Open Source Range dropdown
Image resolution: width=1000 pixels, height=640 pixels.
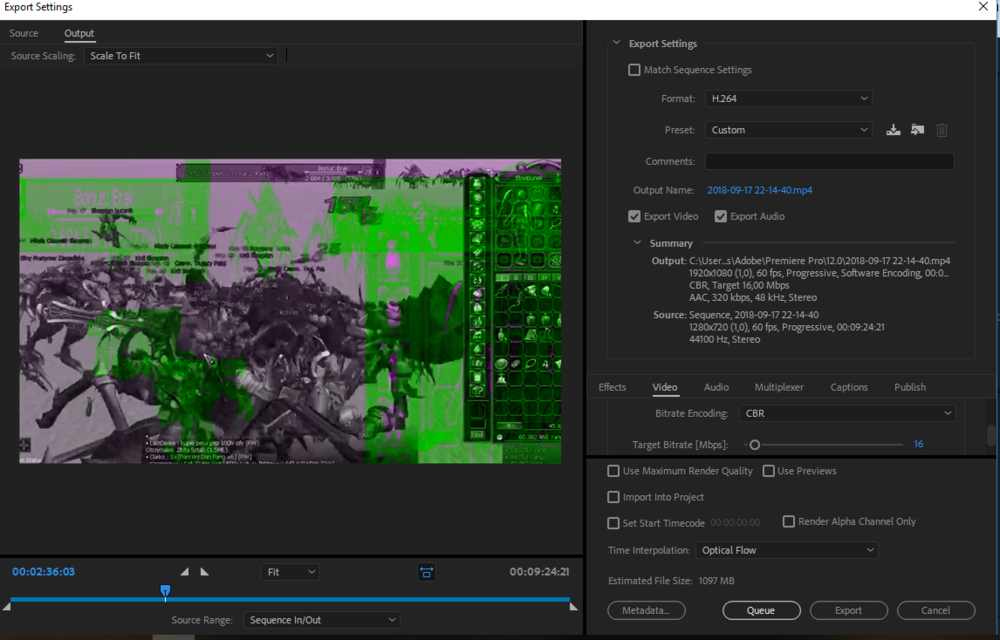(321, 620)
